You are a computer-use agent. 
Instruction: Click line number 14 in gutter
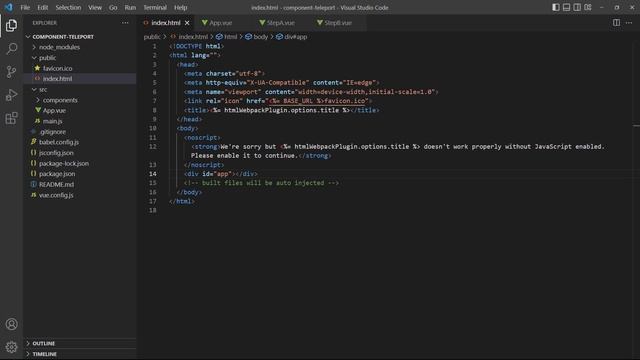pos(152,174)
